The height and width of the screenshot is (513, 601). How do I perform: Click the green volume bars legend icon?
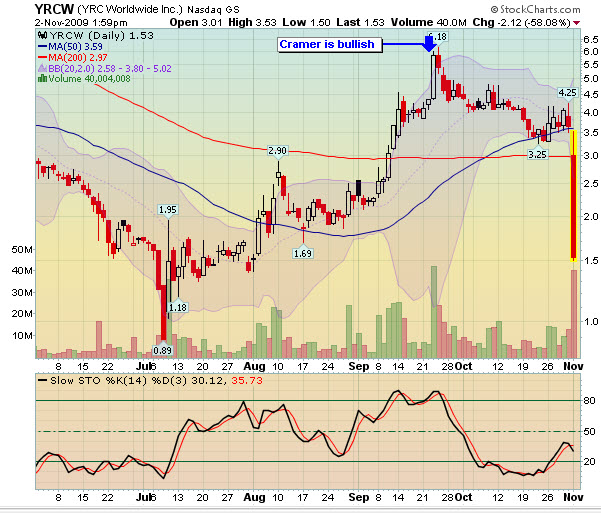click(x=42, y=79)
